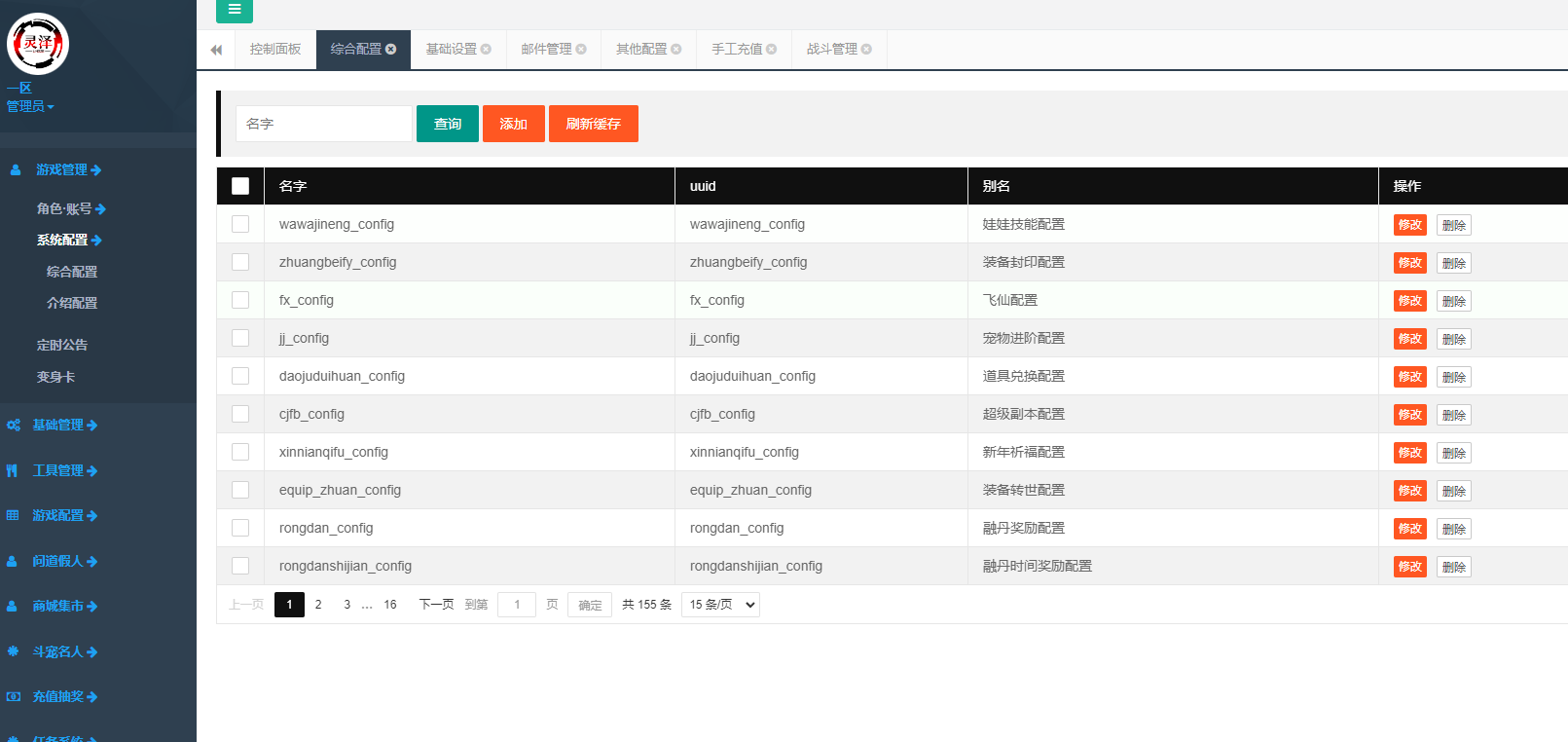
Task: Open the 15 条/页 page size dropdown
Action: (x=720, y=605)
